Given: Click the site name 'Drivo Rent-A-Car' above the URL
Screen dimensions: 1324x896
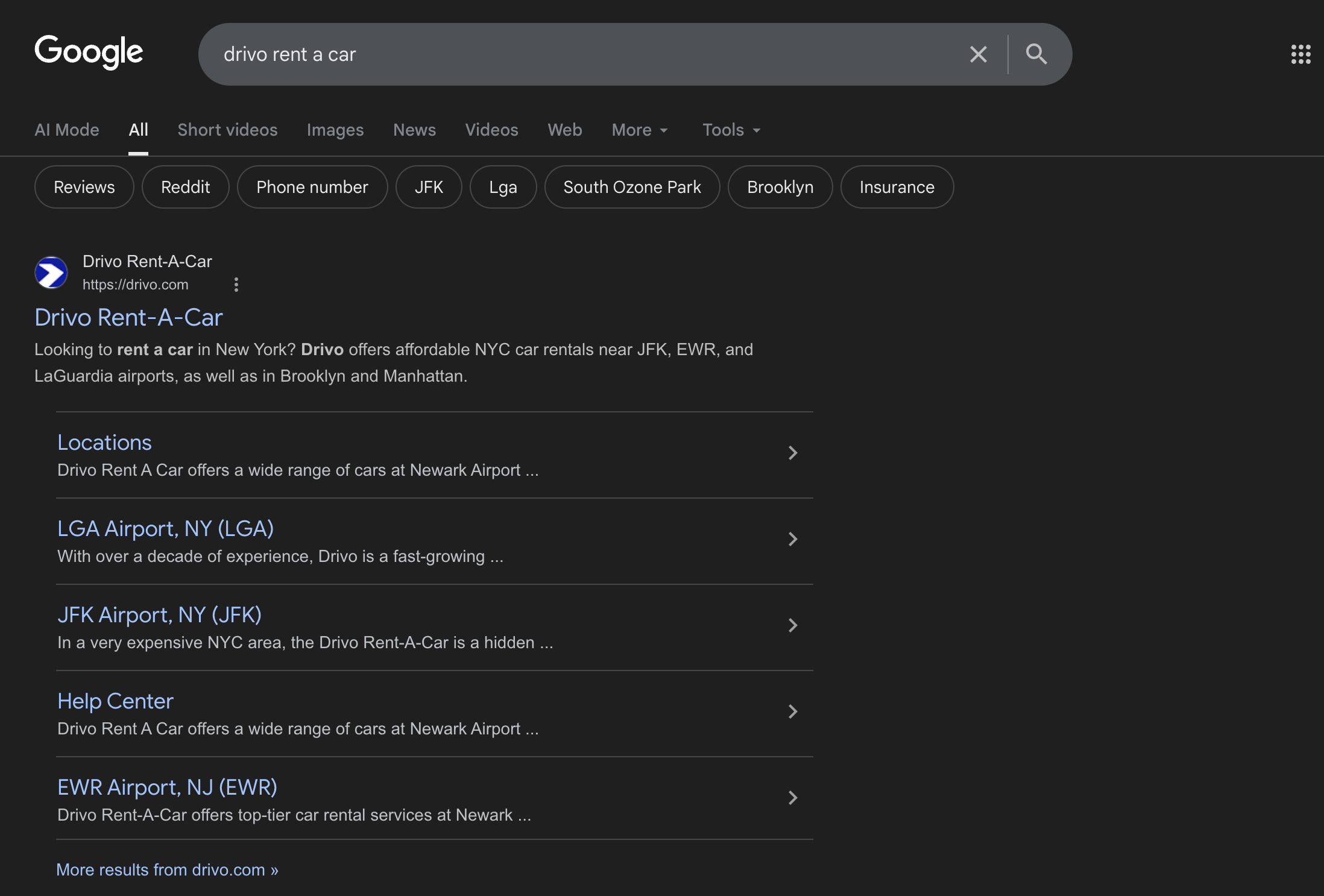Looking at the screenshot, I should (147, 261).
